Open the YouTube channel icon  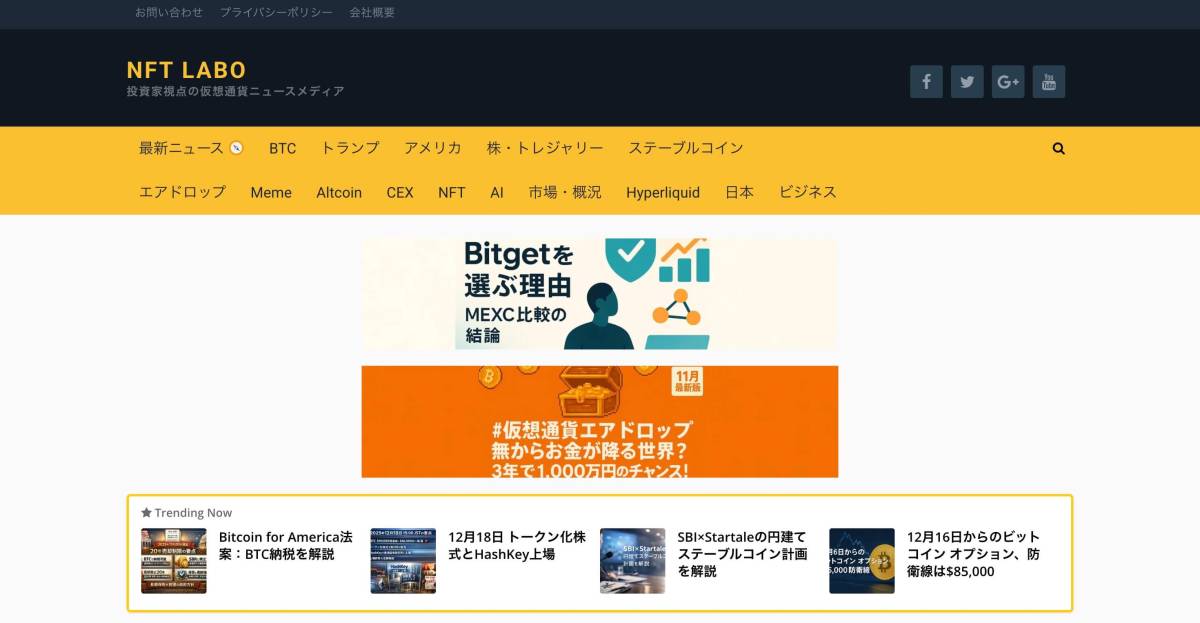click(x=1049, y=82)
